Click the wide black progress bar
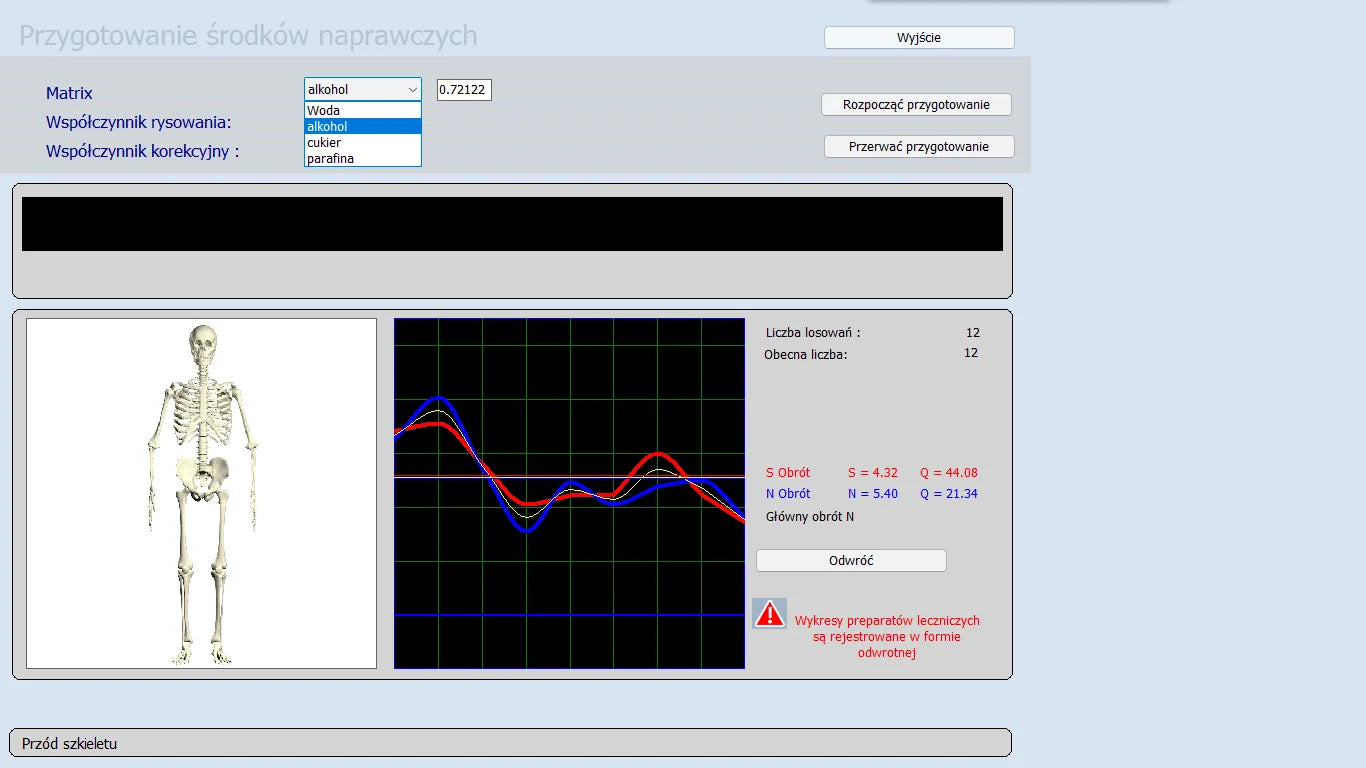The width and height of the screenshot is (1366, 768). click(512, 224)
